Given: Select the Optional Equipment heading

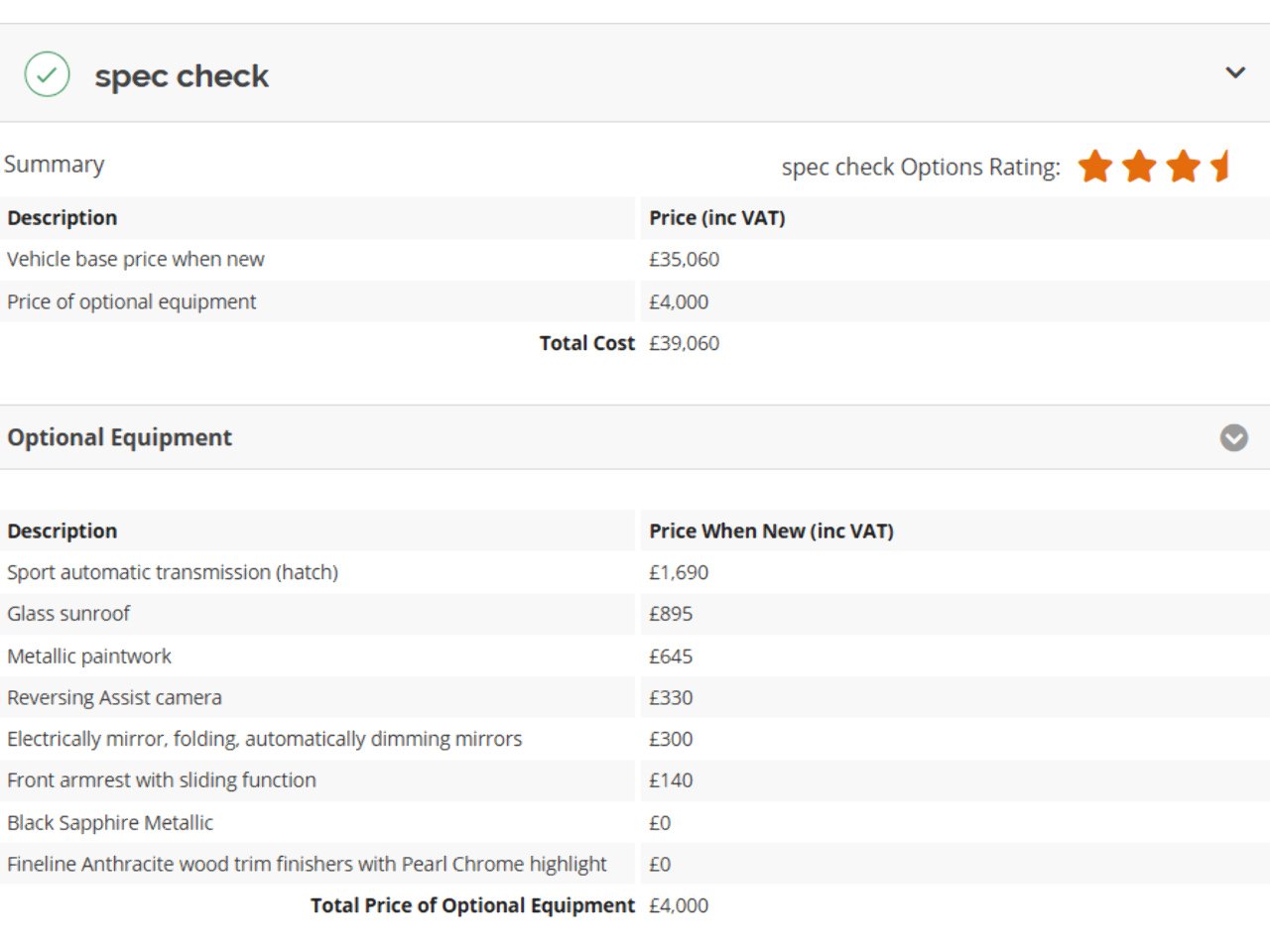Looking at the screenshot, I should point(120,437).
